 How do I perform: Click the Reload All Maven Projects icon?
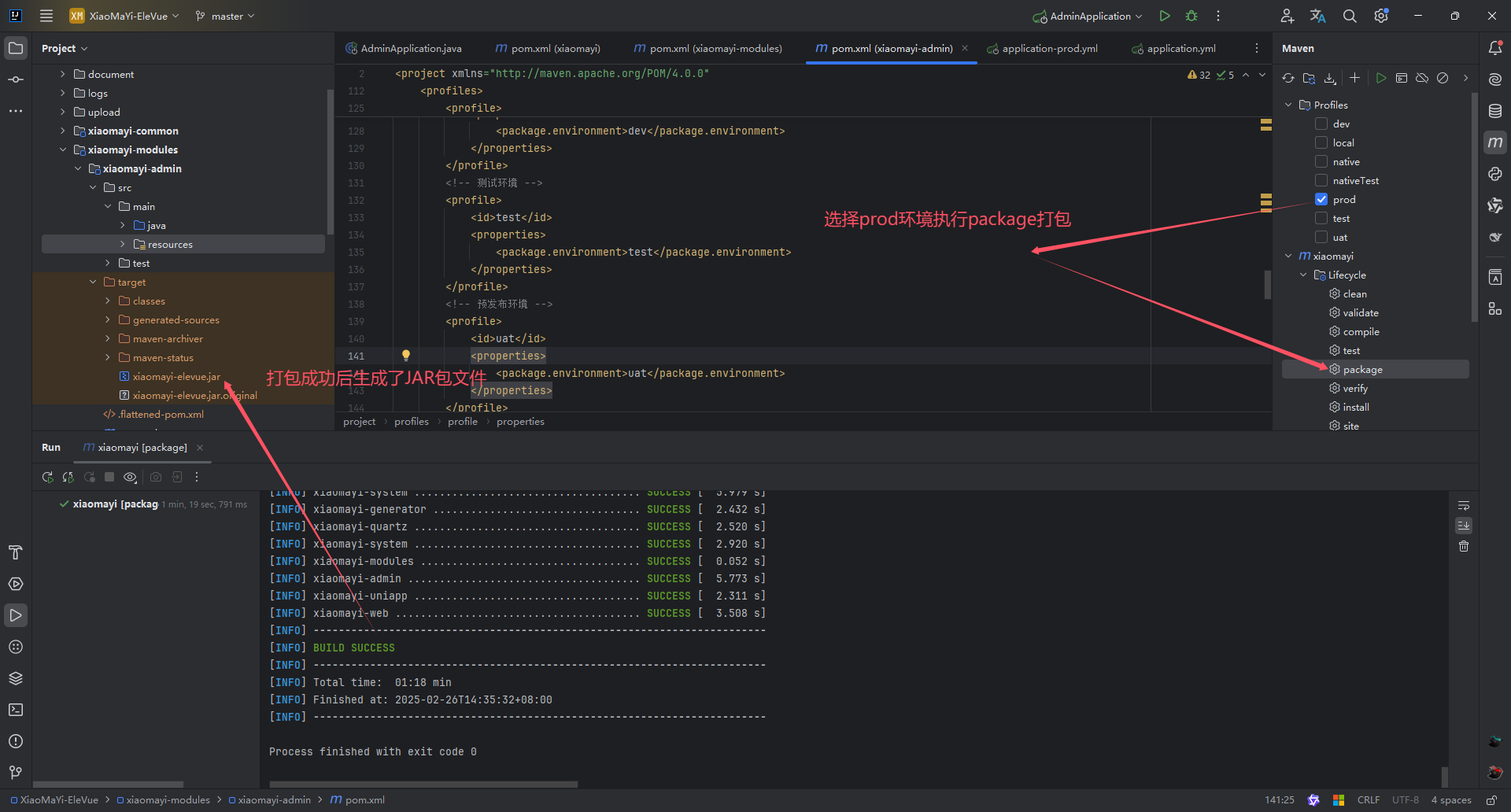click(1288, 78)
